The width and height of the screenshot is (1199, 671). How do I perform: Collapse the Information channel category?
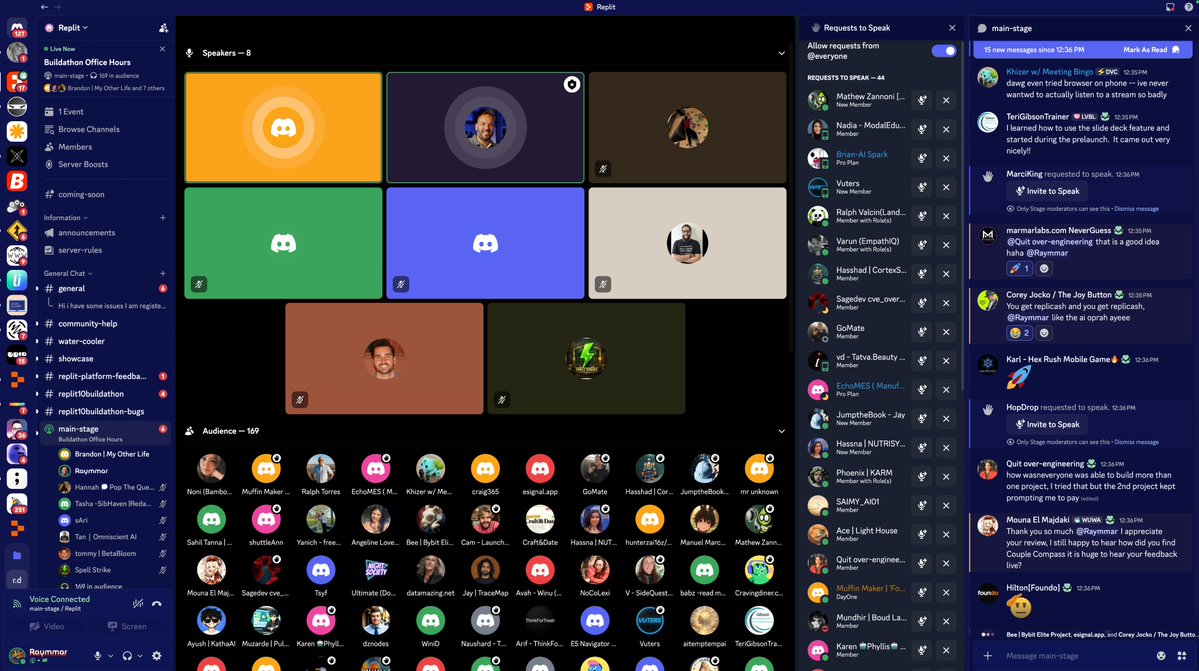click(65, 218)
